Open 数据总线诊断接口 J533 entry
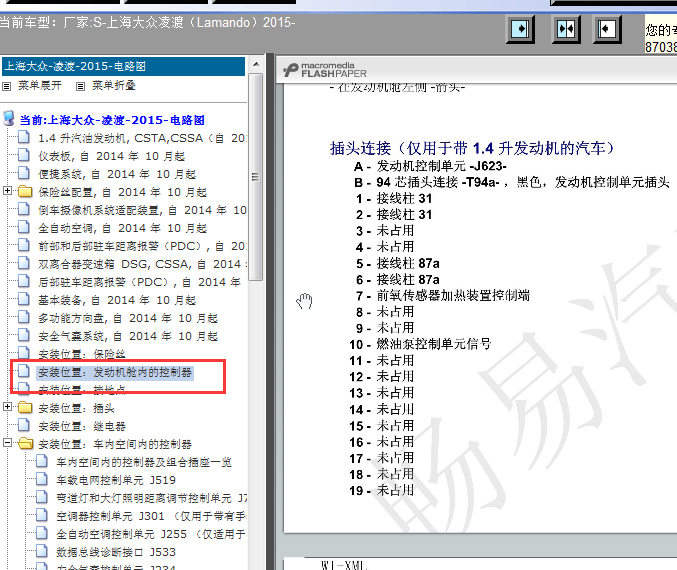 pos(116,552)
